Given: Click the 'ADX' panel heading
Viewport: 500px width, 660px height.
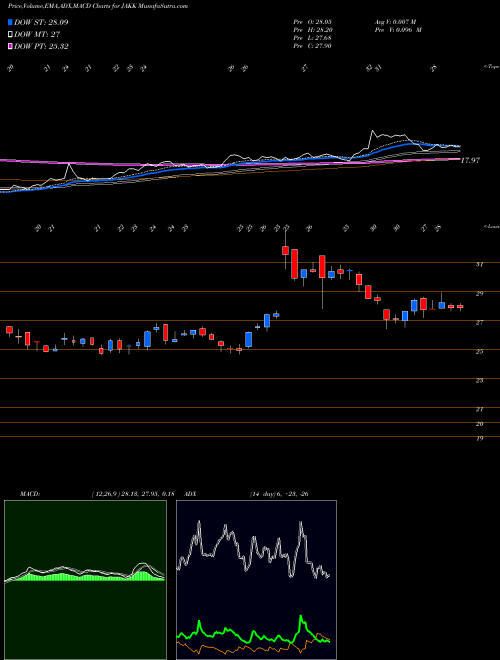Looking at the screenshot, I should (191, 494).
